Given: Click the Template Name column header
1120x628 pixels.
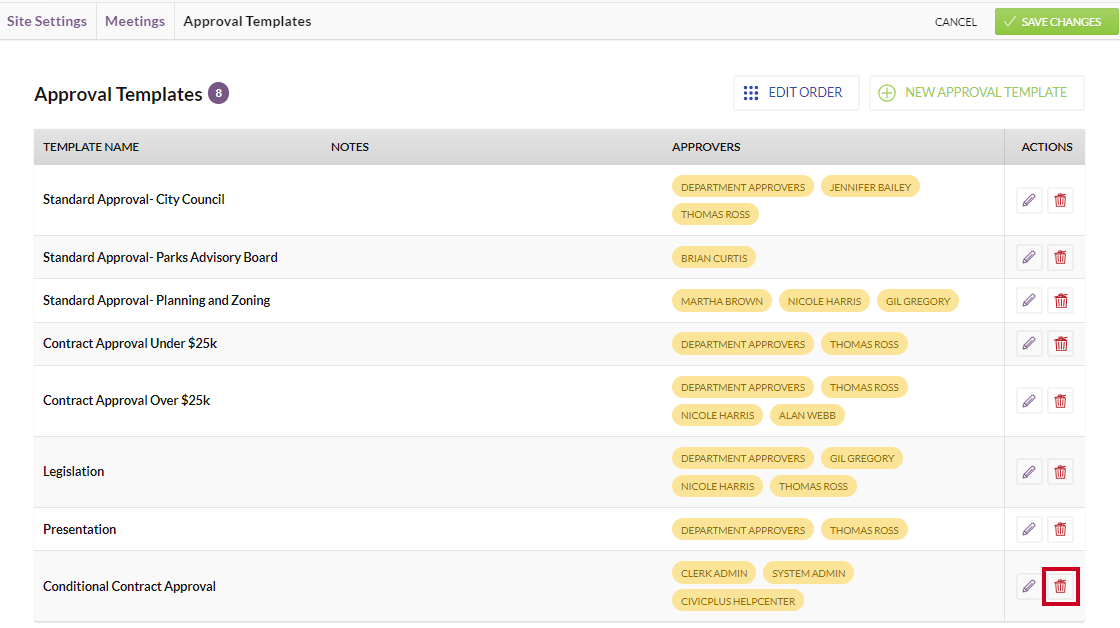Looking at the screenshot, I should pyautogui.click(x=91, y=147).
